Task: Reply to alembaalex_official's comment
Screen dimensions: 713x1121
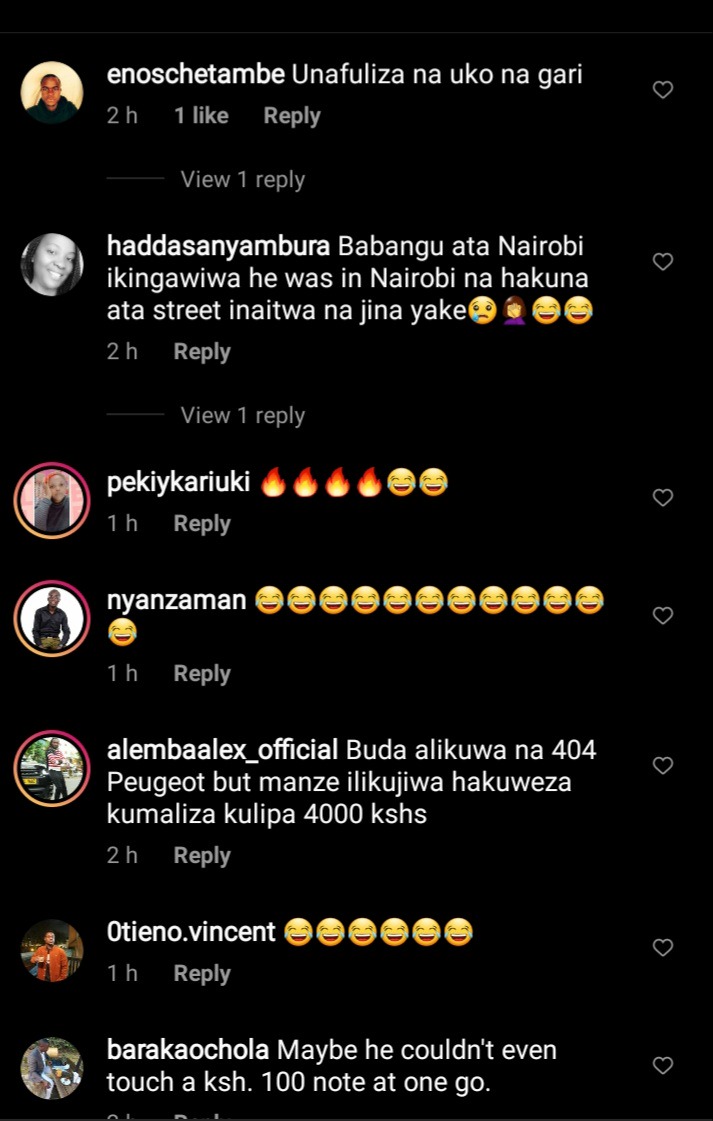Action: [x=202, y=856]
